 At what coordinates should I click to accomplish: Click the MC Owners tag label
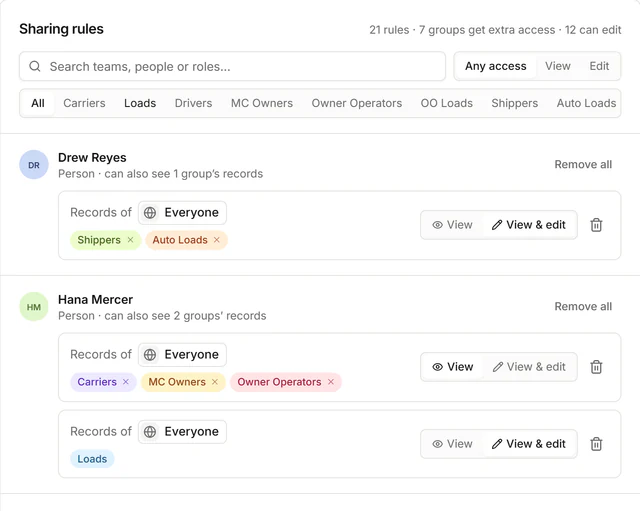[x=177, y=382]
